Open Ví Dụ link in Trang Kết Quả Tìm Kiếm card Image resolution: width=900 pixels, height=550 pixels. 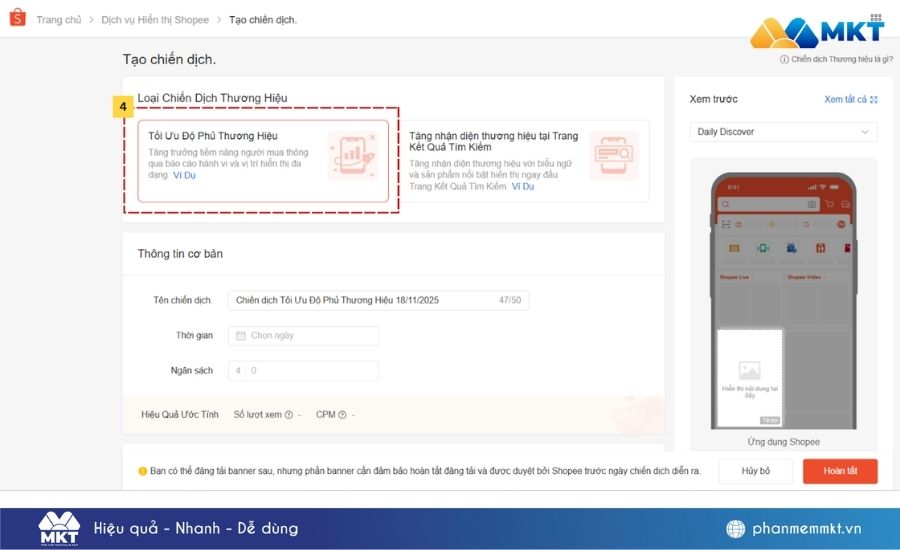click(x=523, y=187)
